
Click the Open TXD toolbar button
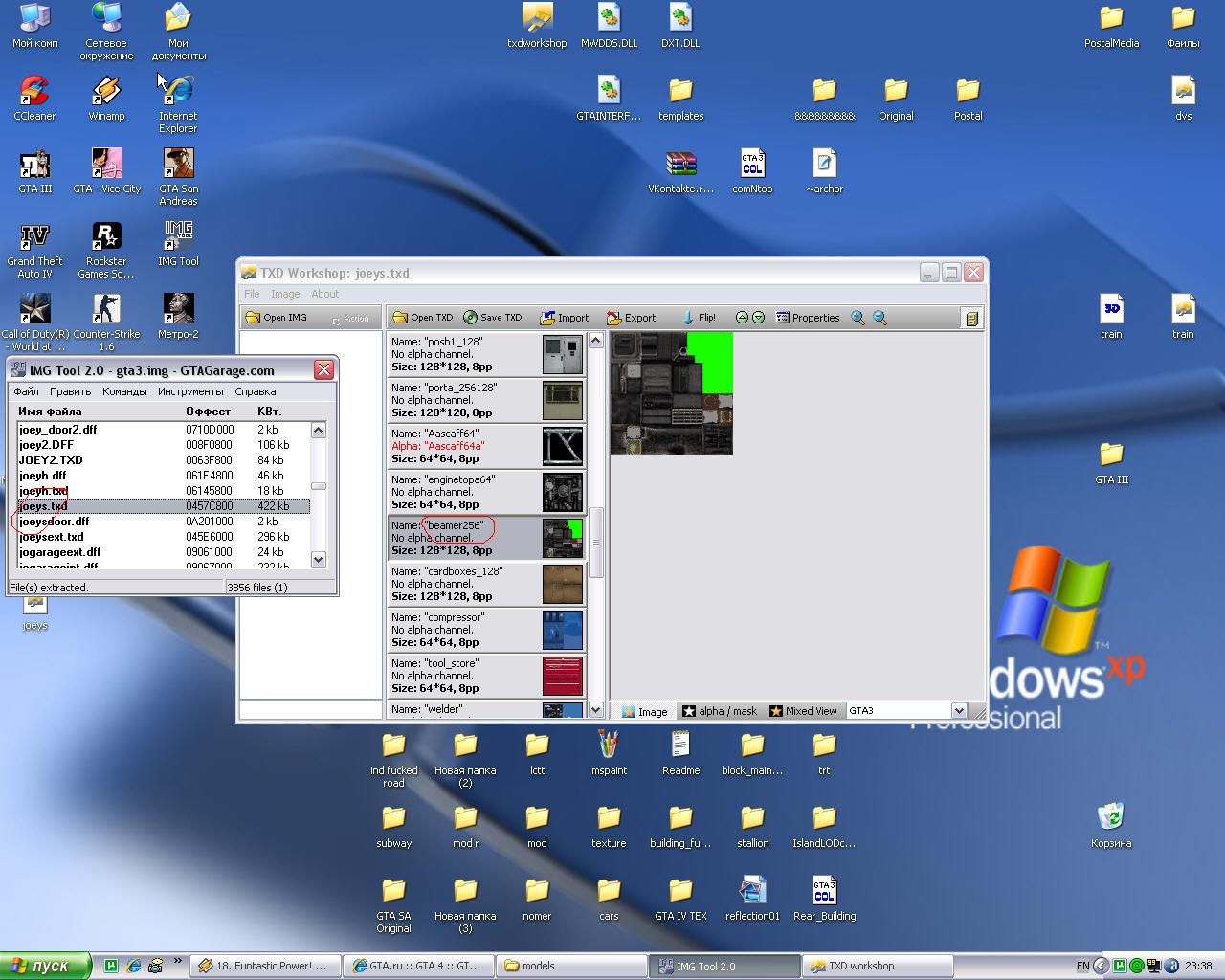(x=422, y=318)
